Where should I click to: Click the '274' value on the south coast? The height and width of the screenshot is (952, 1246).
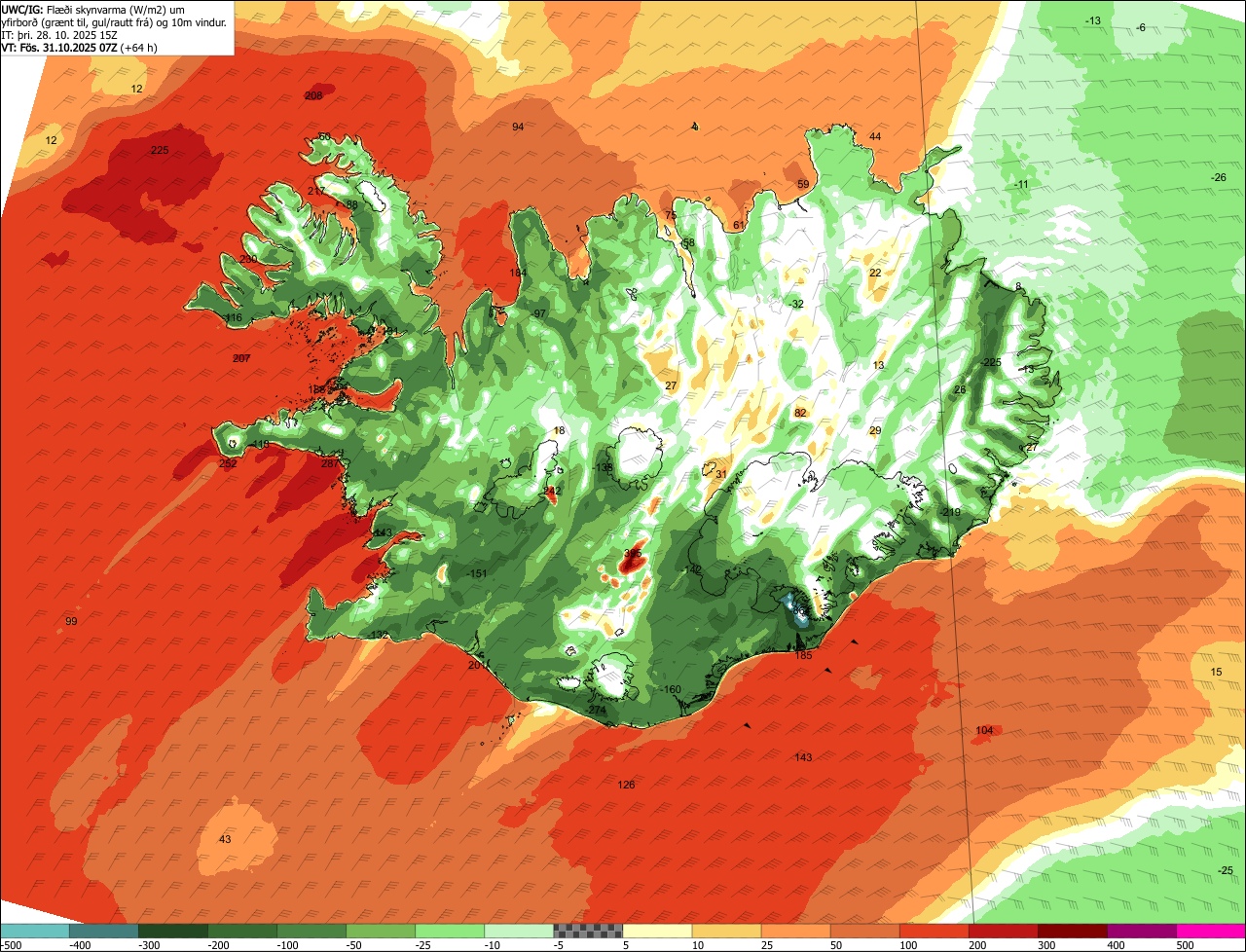click(598, 711)
